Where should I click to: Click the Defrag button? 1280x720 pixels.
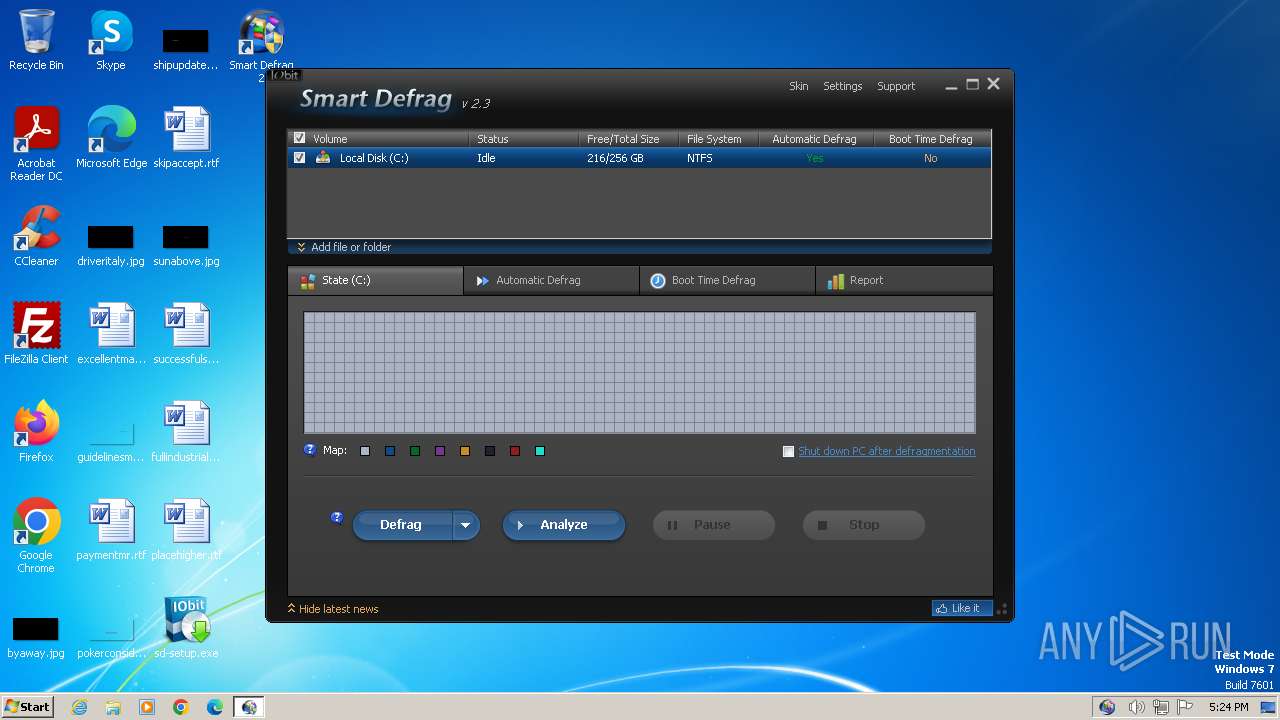pos(402,525)
